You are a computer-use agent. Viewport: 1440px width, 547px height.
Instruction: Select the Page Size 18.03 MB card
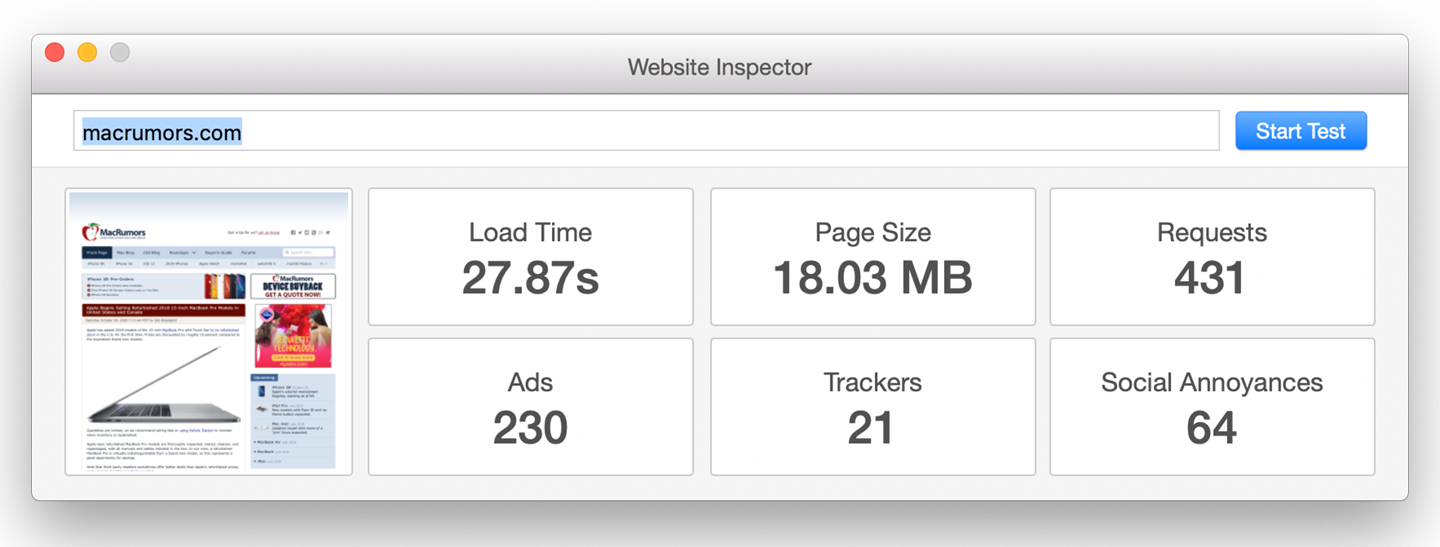pyautogui.click(x=872, y=257)
